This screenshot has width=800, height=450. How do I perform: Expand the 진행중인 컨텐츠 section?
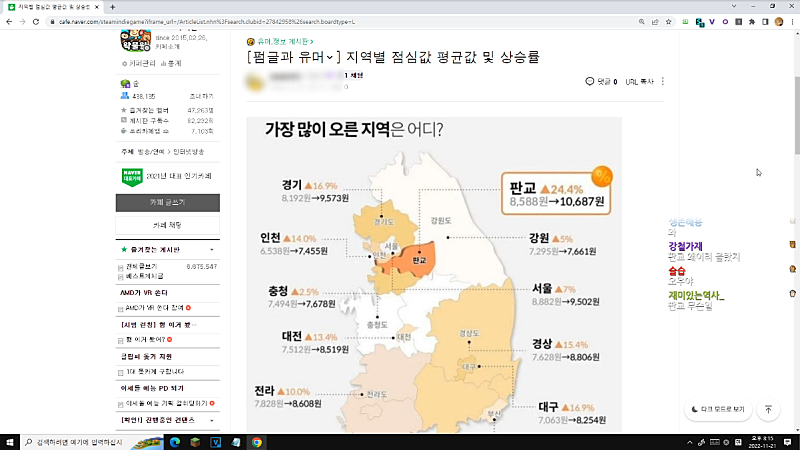212,419
